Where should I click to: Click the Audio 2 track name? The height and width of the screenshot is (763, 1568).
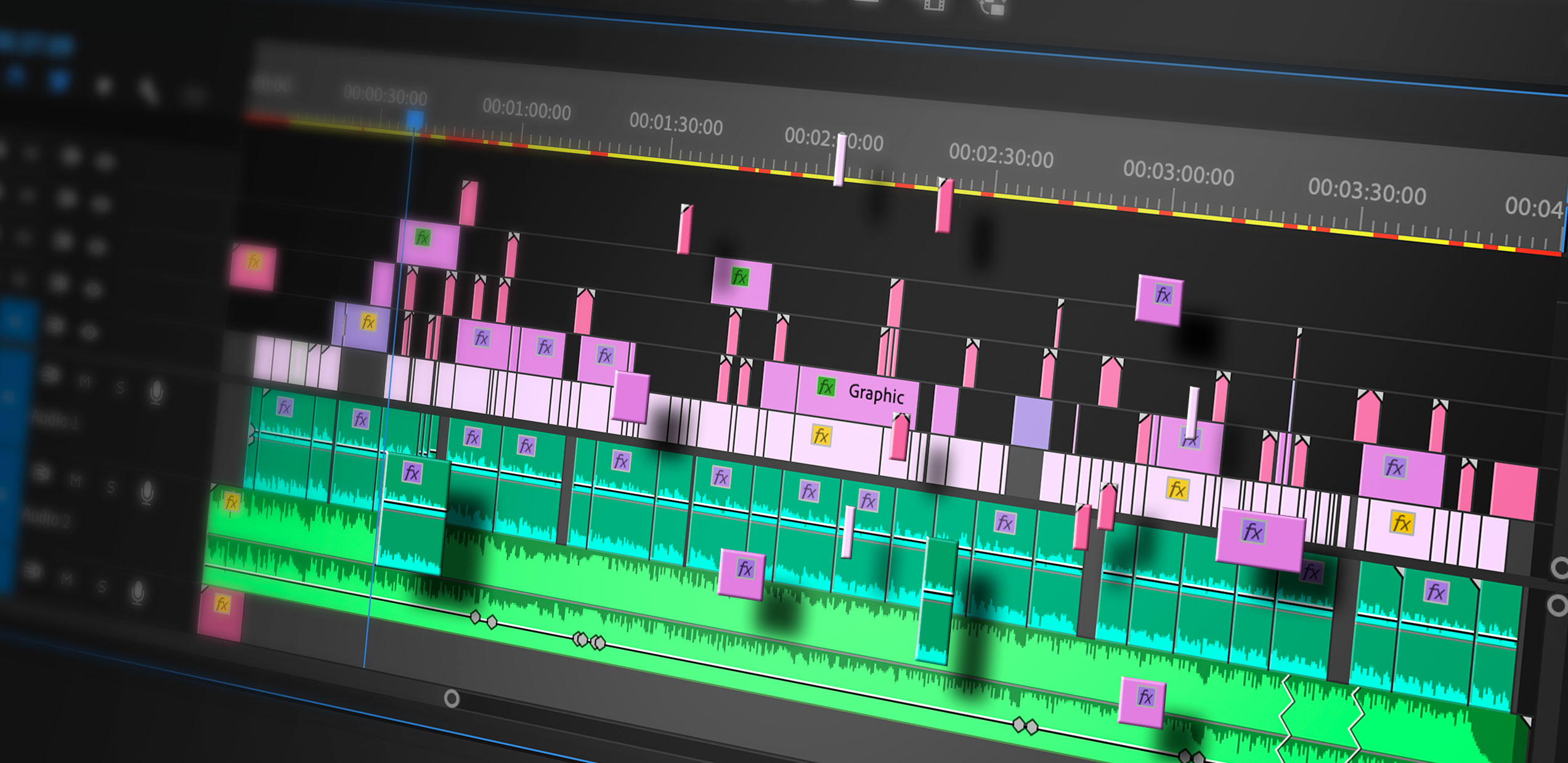(47, 518)
